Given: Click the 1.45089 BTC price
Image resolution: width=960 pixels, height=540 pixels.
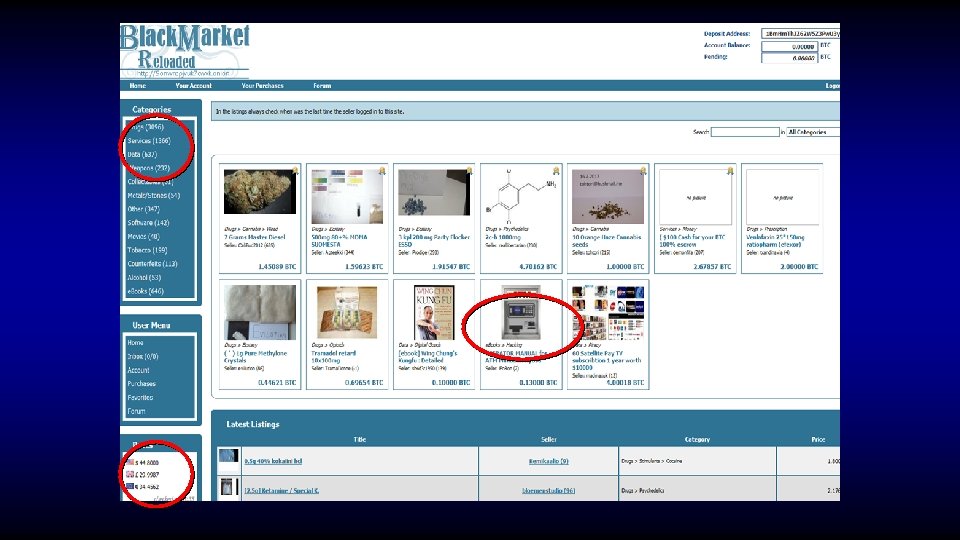Looking at the screenshot, I should tap(277, 267).
